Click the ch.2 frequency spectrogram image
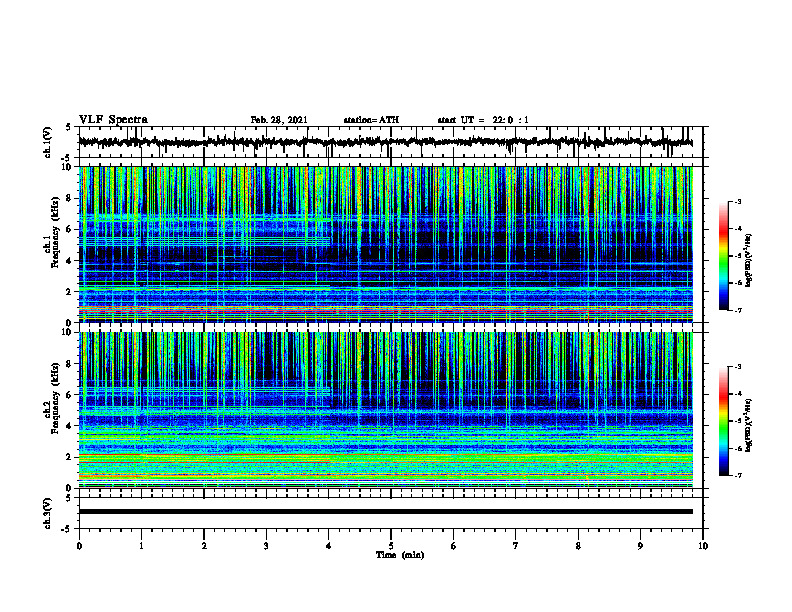The width and height of the screenshot is (792, 612). 385,410
